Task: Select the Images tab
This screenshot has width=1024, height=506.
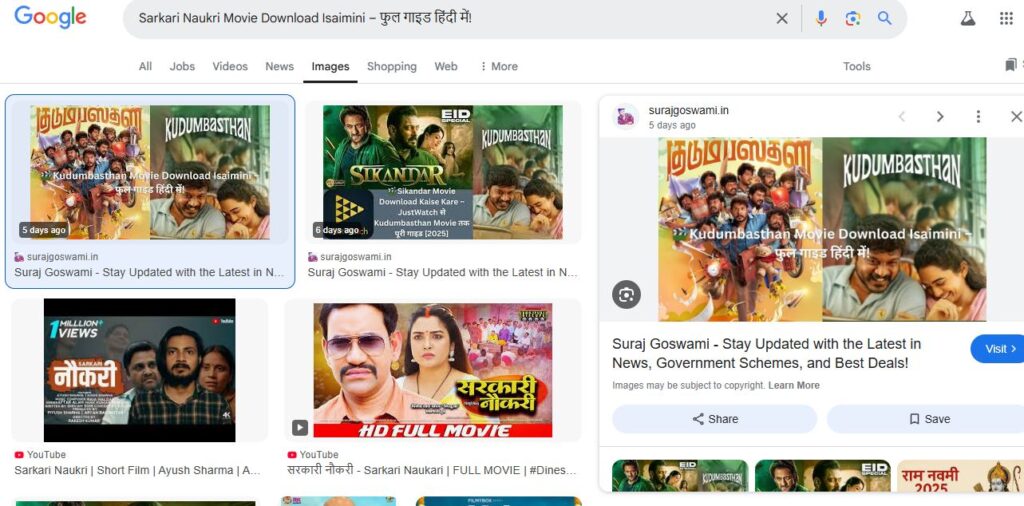Action: [330, 66]
